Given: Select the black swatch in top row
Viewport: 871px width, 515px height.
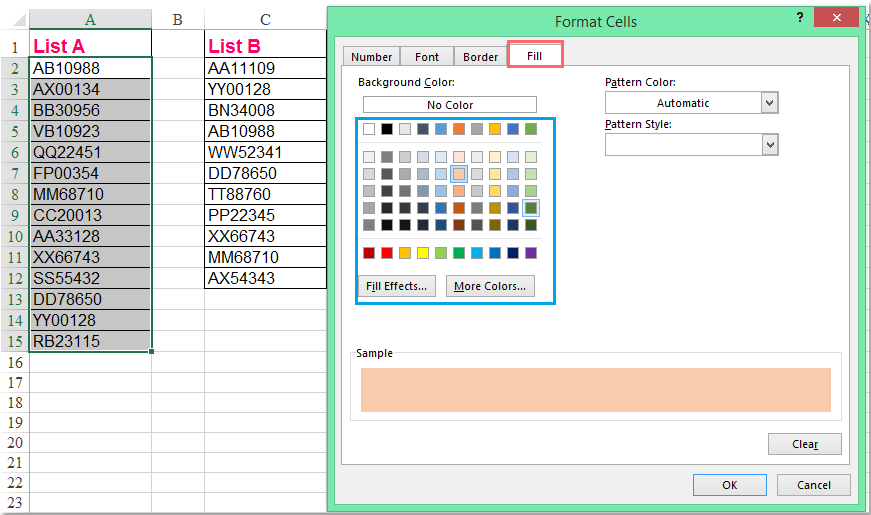Looking at the screenshot, I should (387, 129).
